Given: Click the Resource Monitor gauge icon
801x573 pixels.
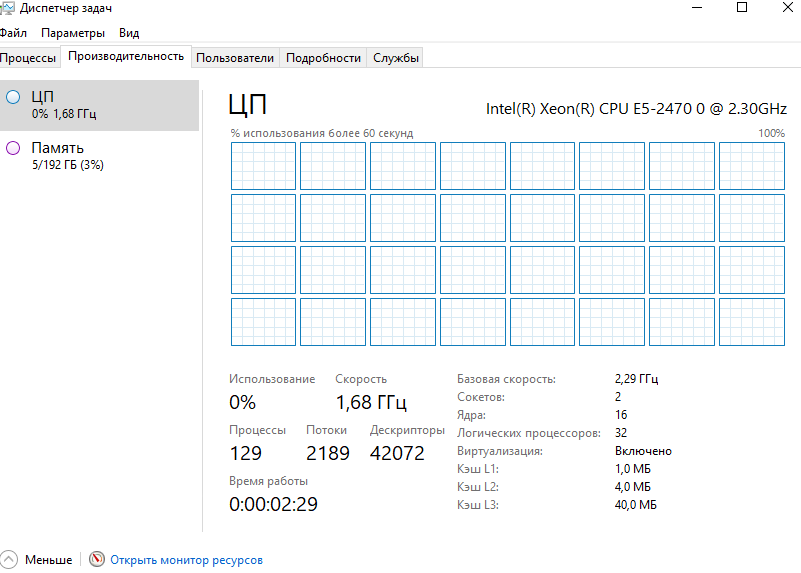Looking at the screenshot, I should coord(97,560).
